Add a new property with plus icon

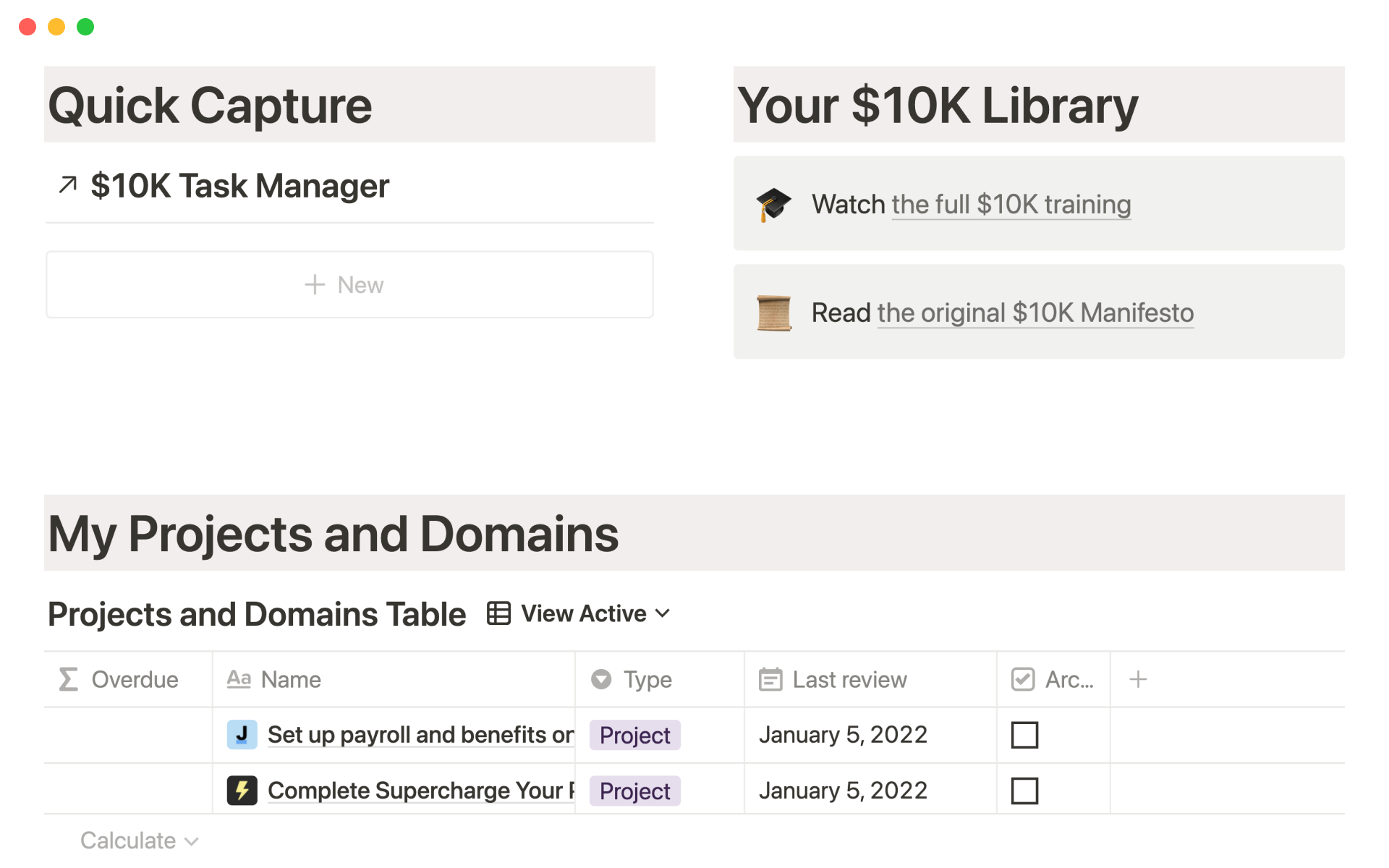point(1137,679)
